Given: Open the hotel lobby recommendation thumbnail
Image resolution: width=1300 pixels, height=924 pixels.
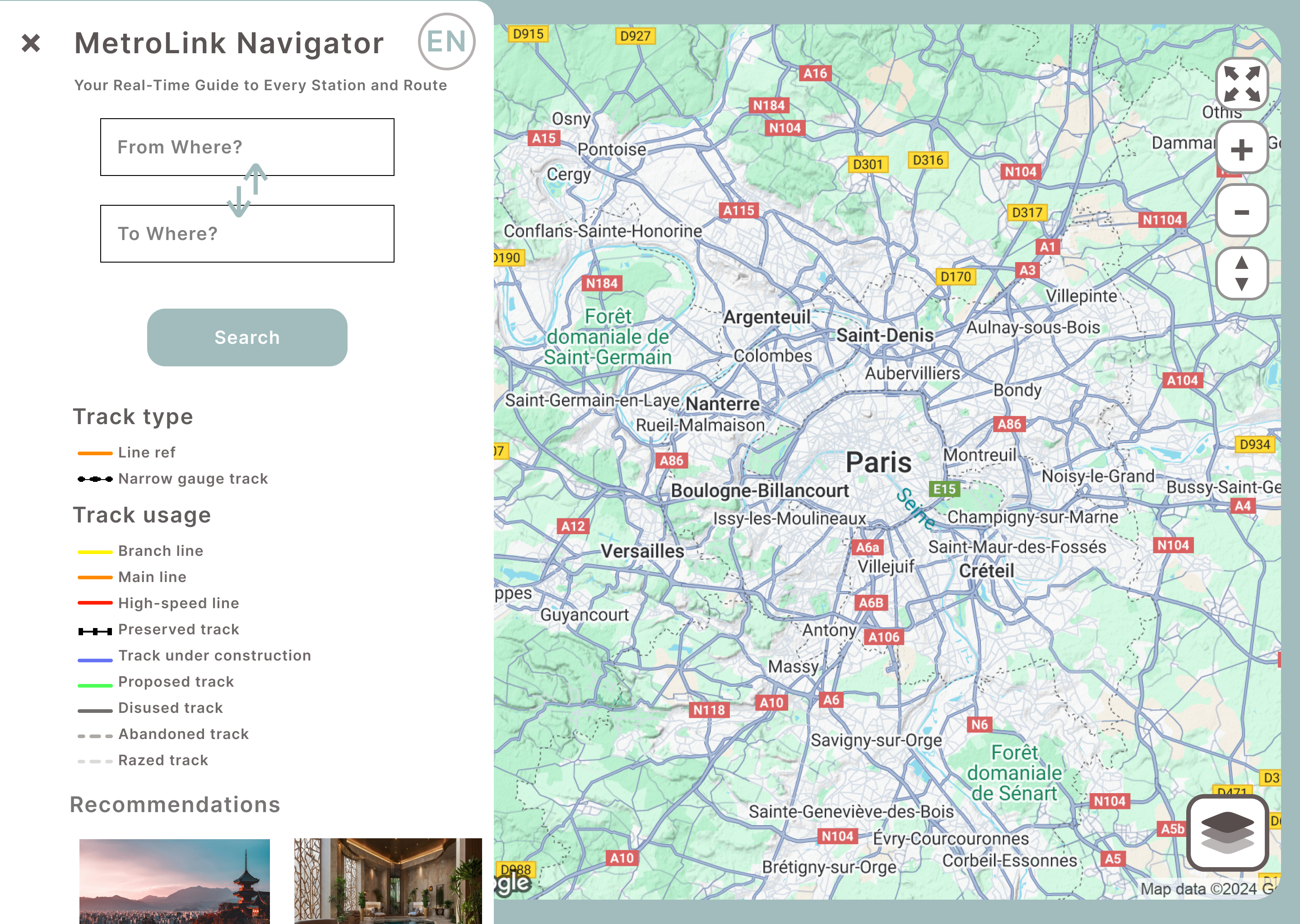Looking at the screenshot, I should [388, 881].
